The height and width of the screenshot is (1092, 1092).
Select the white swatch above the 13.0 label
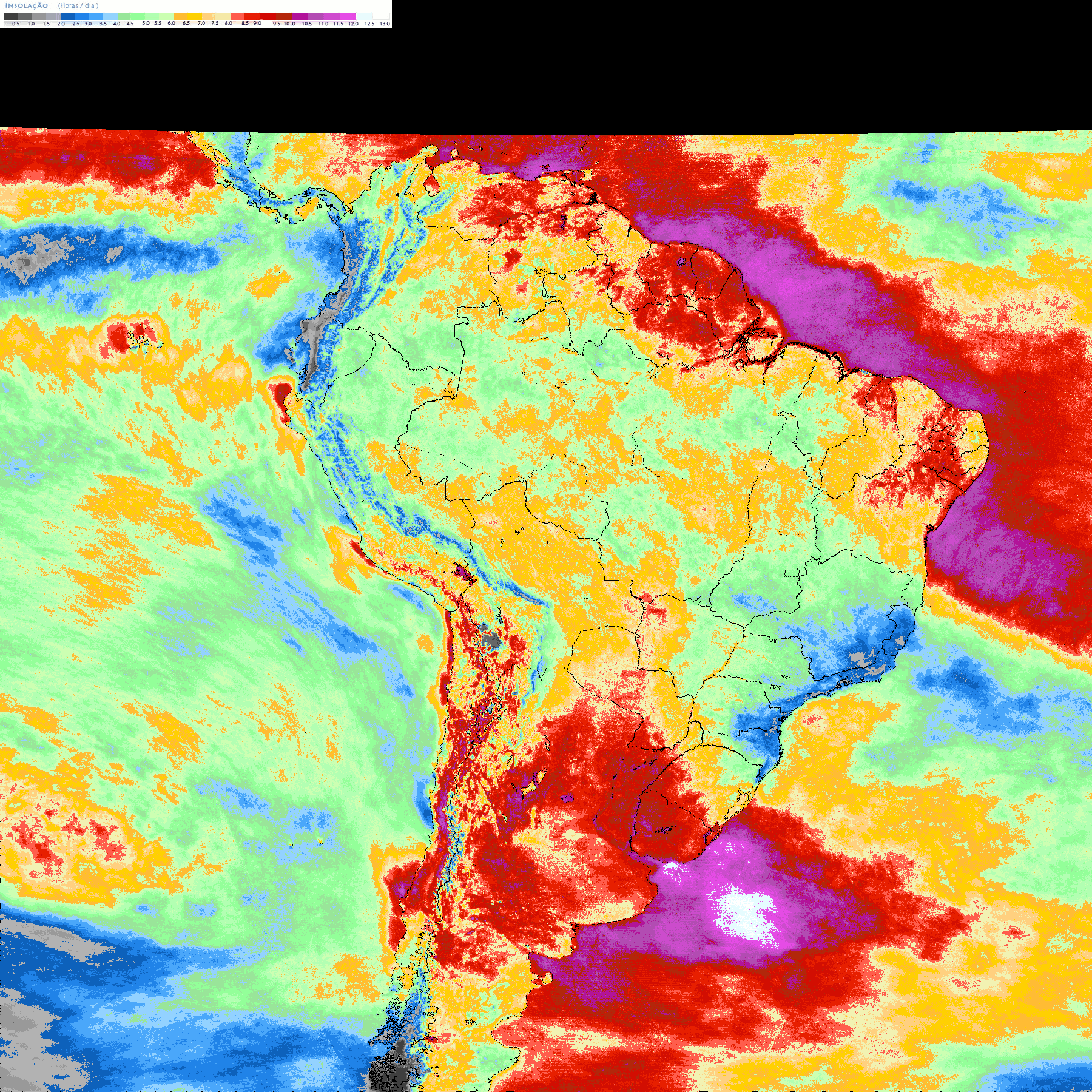(381, 16)
